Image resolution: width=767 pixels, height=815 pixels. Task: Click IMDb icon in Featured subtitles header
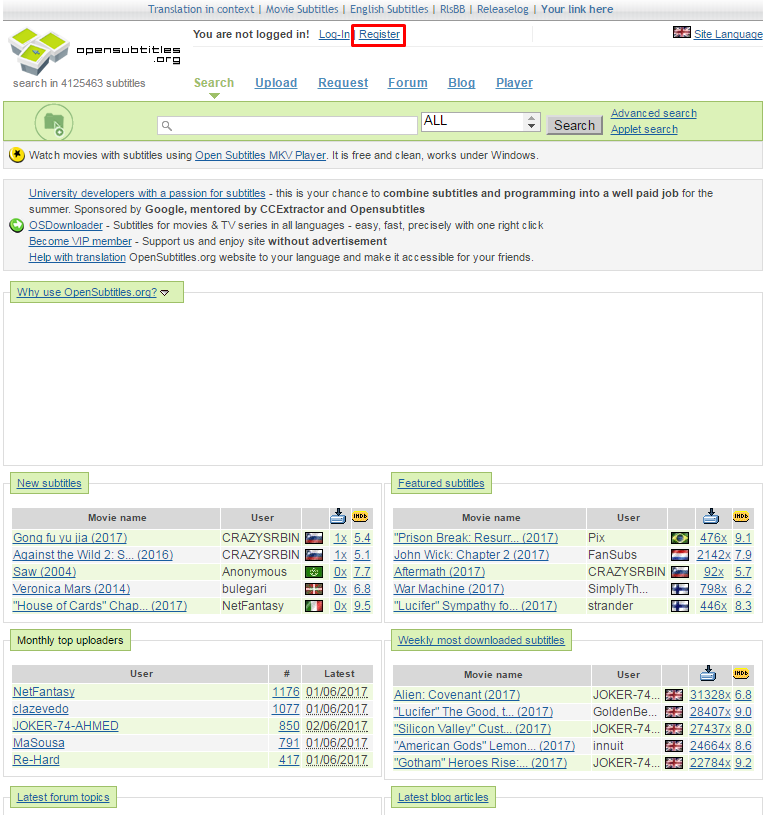(x=741, y=517)
